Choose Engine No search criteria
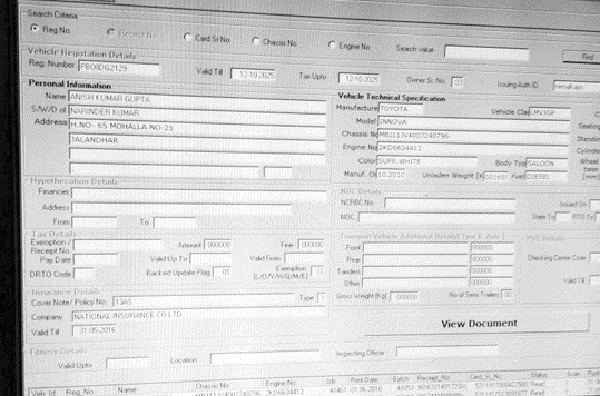This screenshot has width=600, height=396. click(332, 45)
